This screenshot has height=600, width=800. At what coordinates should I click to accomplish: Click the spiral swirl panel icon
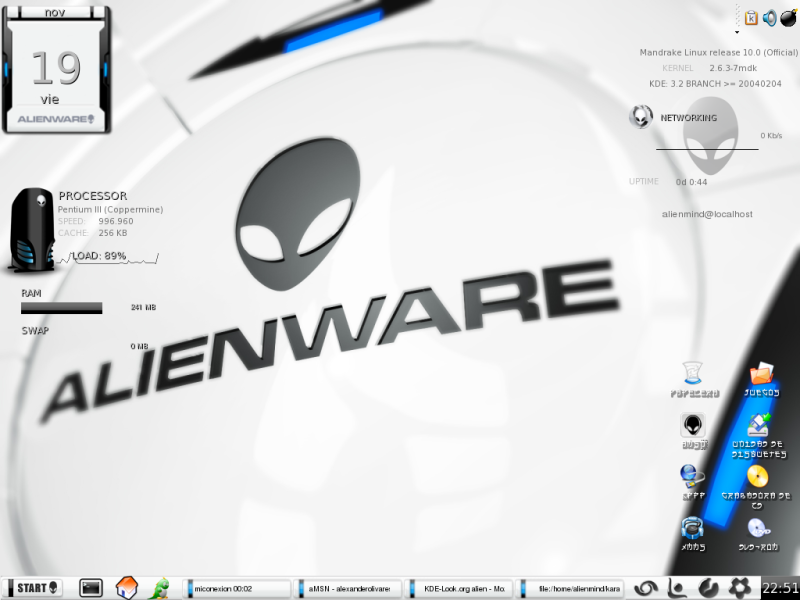(x=645, y=588)
